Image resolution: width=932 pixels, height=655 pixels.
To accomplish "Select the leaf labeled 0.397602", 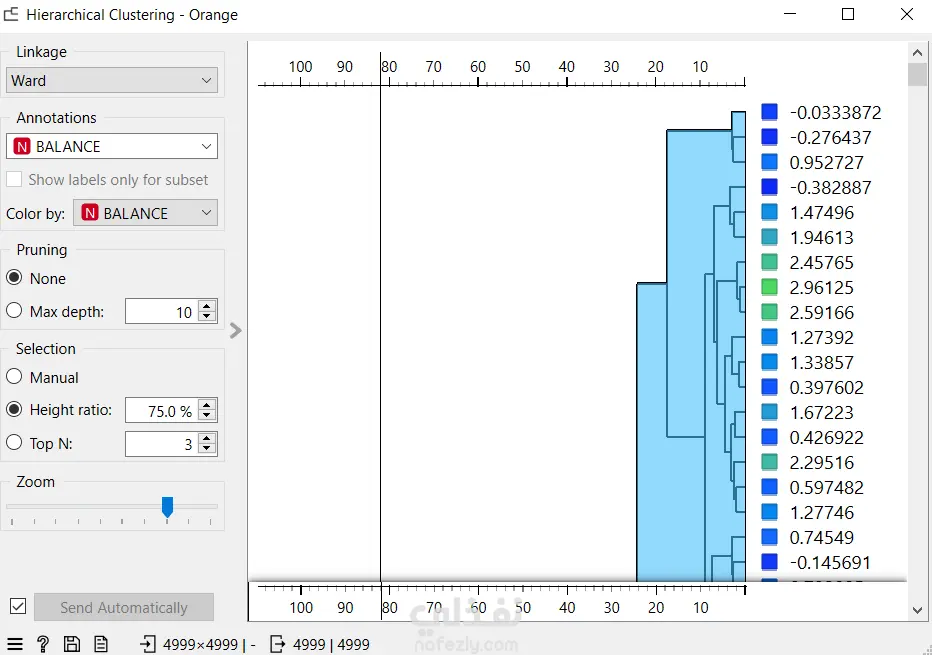I will [826, 387].
